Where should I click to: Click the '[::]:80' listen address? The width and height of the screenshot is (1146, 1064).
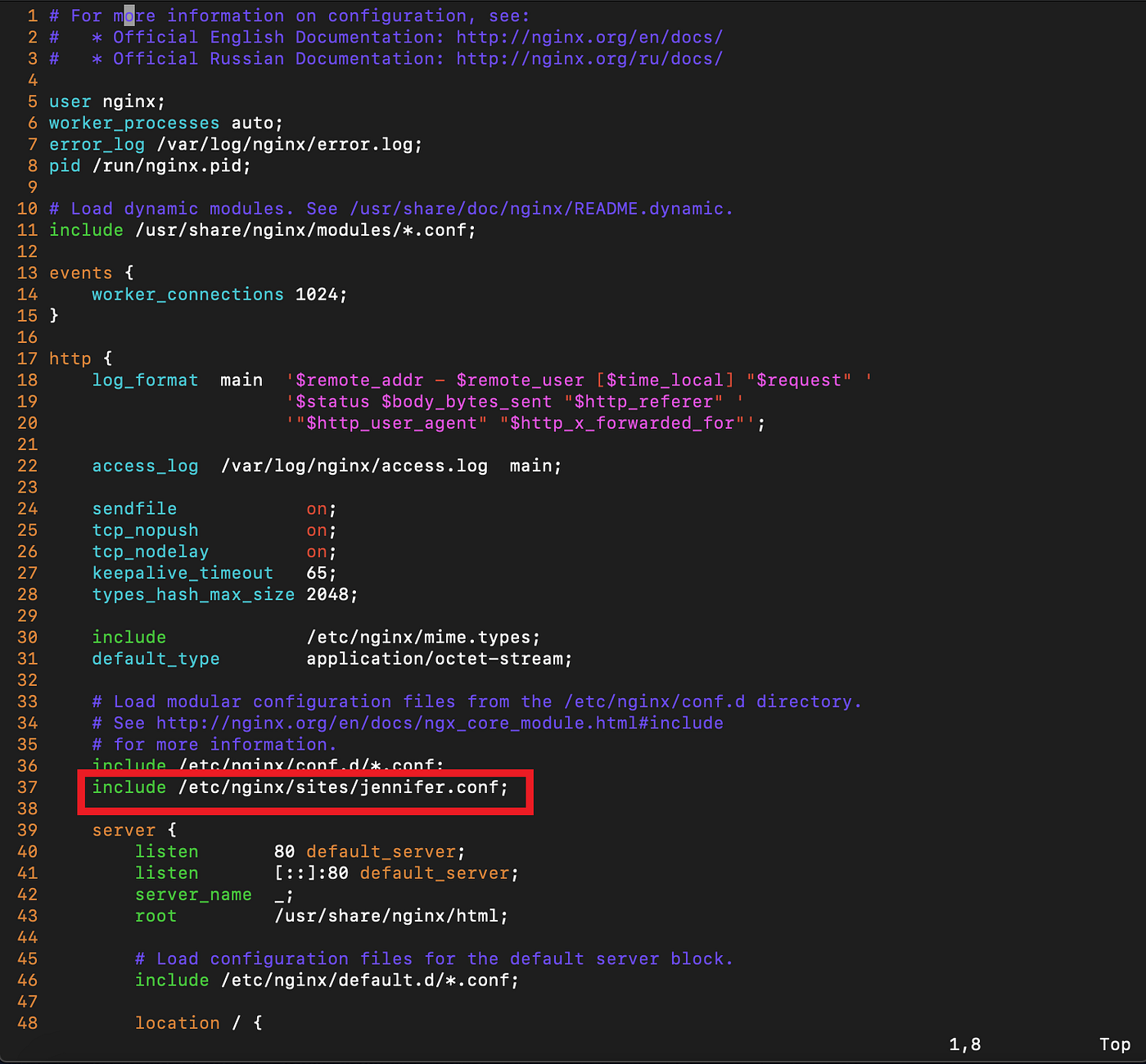pyautogui.click(x=311, y=873)
